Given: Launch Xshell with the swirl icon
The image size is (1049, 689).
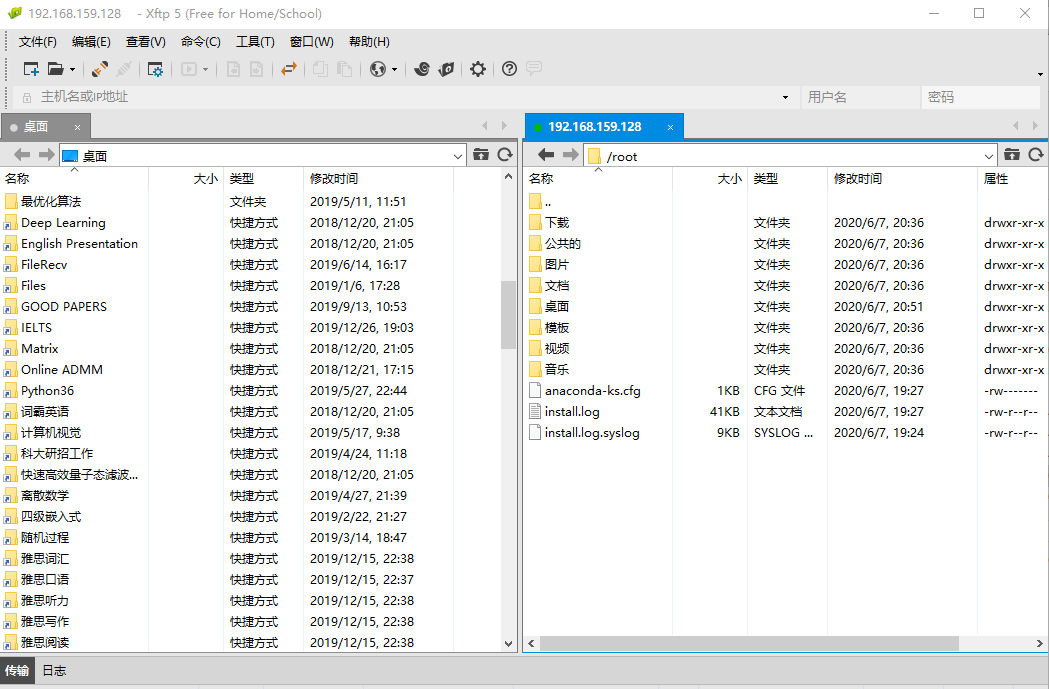Looking at the screenshot, I should click(422, 69).
